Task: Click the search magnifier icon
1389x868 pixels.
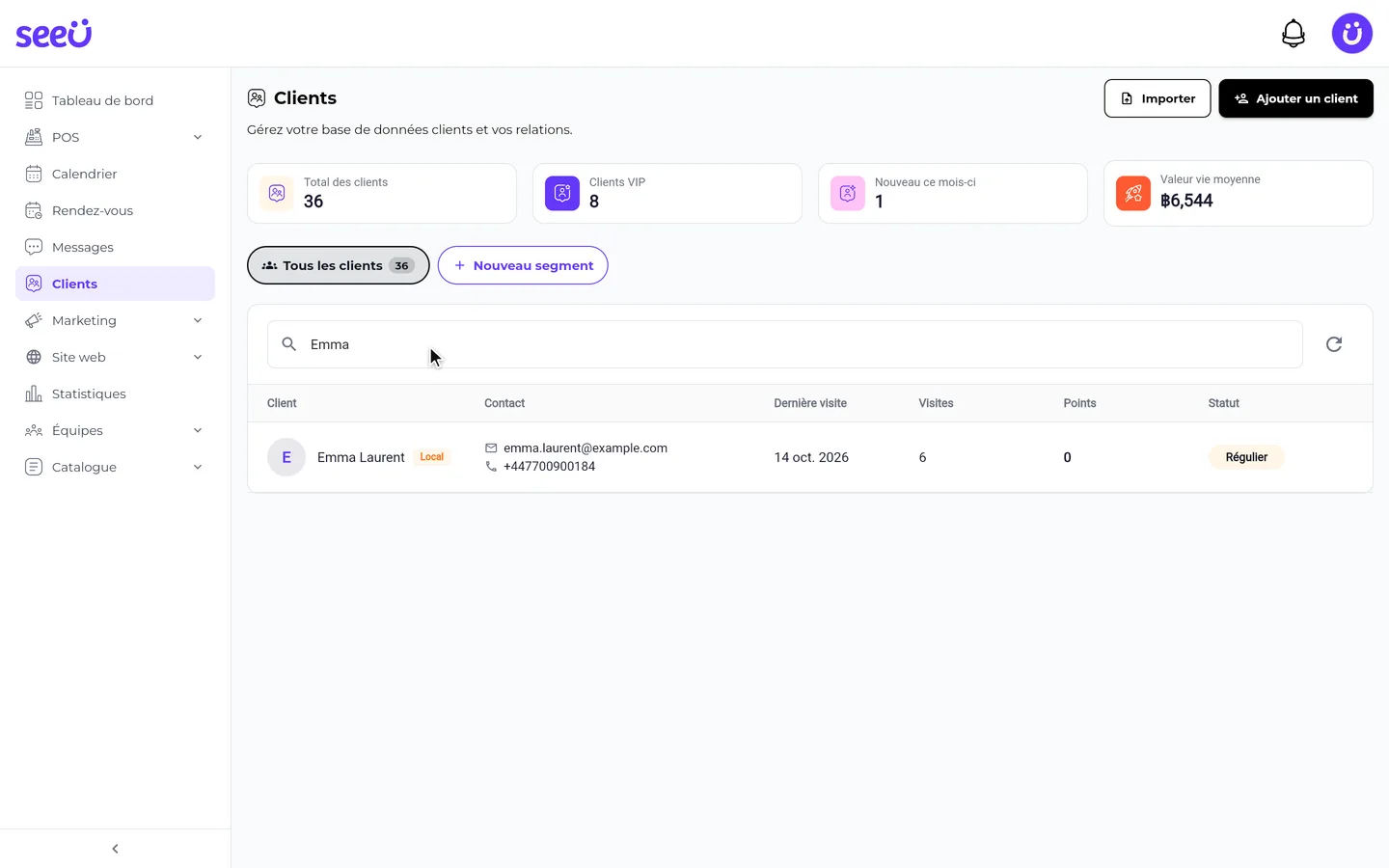Action: click(x=288, y=344)
